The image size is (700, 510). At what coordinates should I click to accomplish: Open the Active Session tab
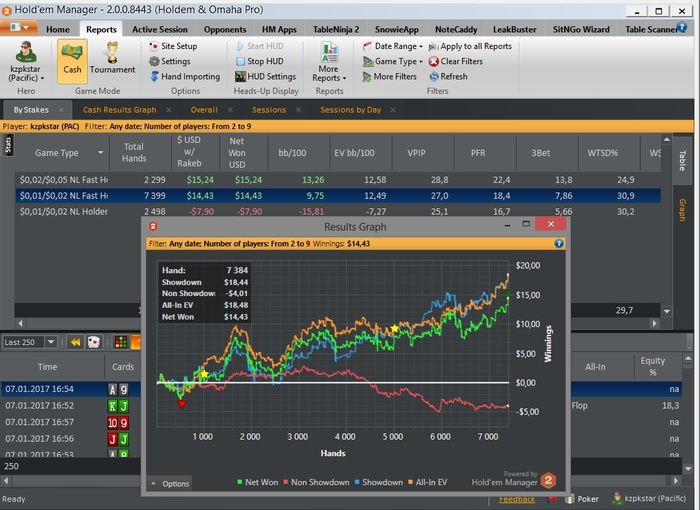click(x=160, y=29)
